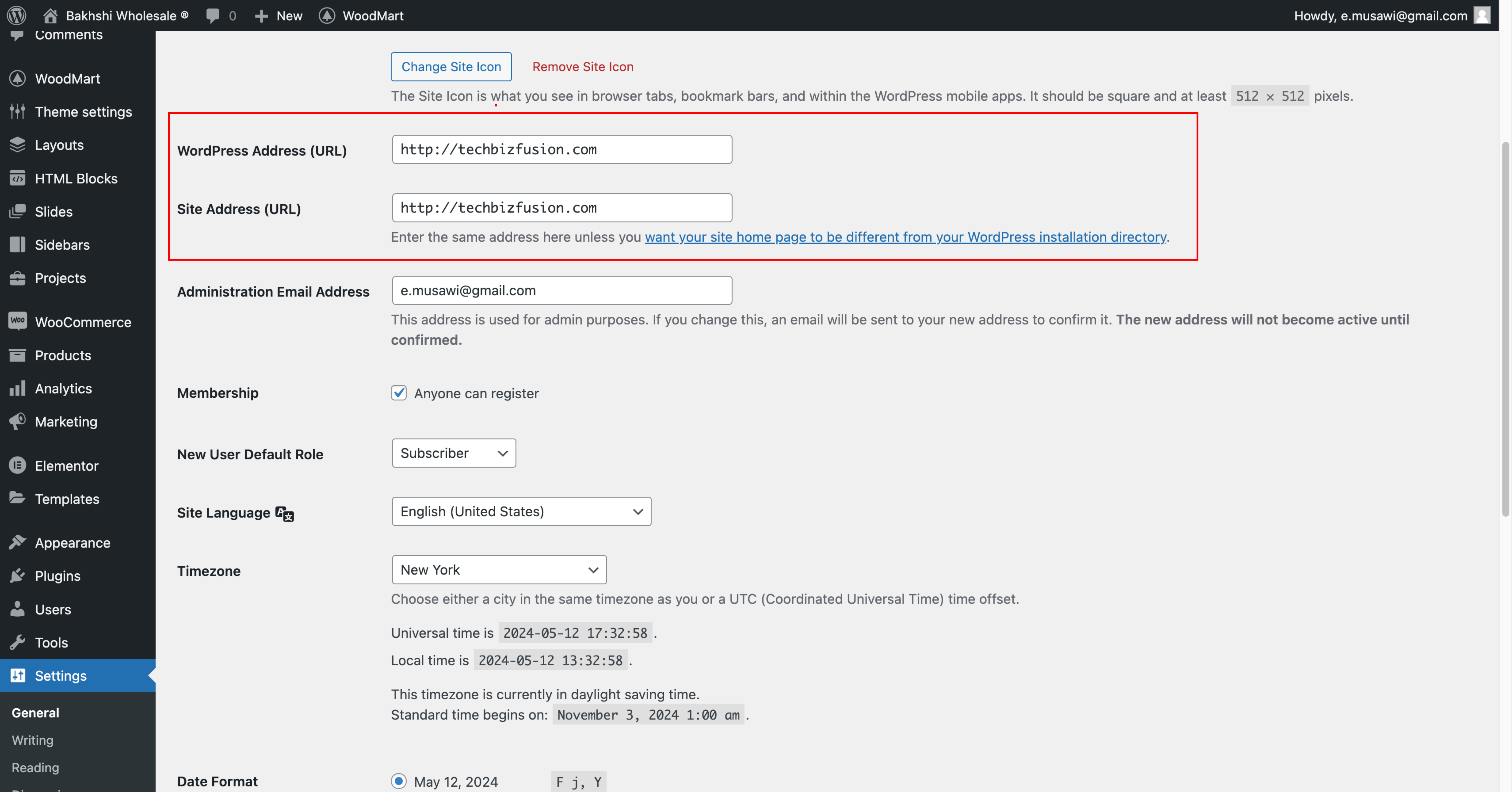Viewport: 1512px width, 792px height.
Task: Click the local time value 2024-05-12 13:32:58
Action: pos(551,661)
